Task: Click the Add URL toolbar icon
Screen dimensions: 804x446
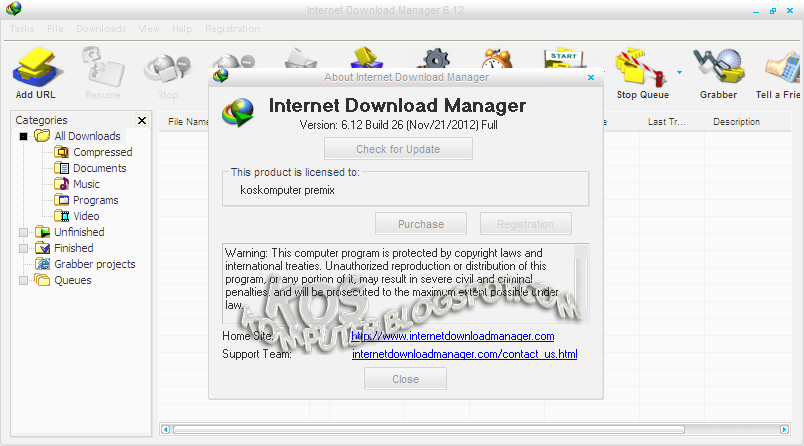Action: click(x=36, y=72)
